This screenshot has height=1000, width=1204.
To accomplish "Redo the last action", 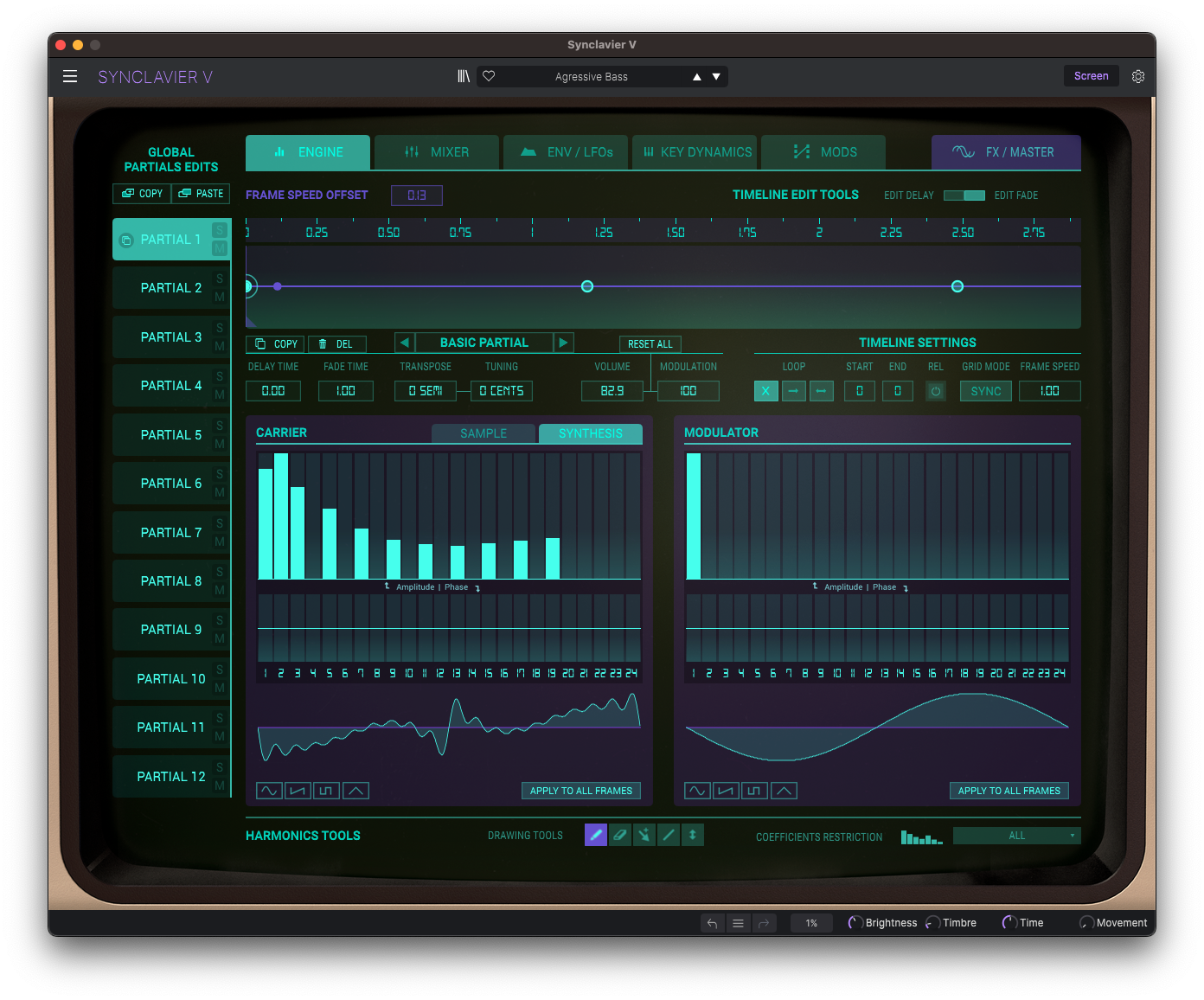I will (x=764, y=923).
